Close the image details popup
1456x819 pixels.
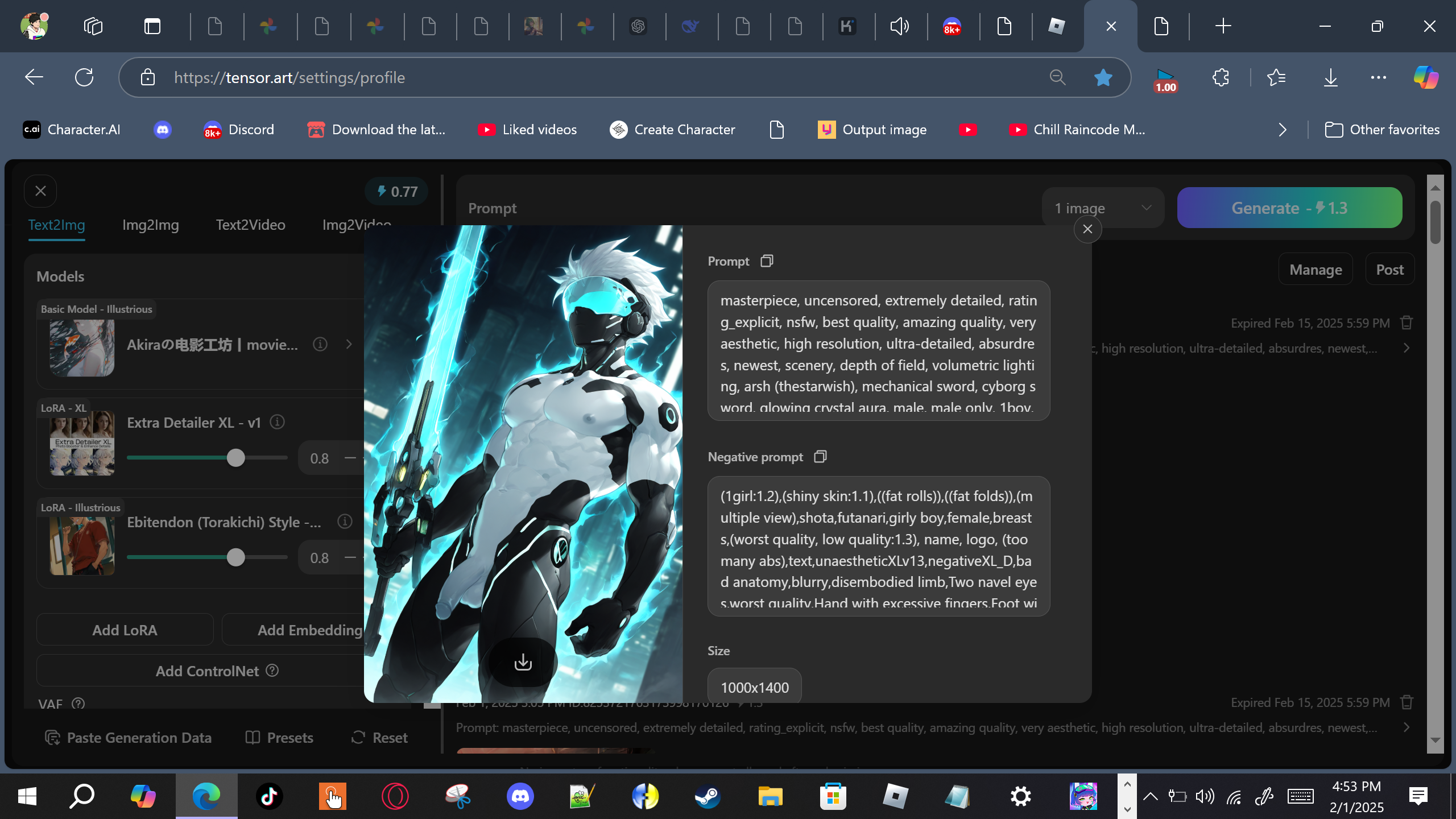click(x=1087, y=229)
